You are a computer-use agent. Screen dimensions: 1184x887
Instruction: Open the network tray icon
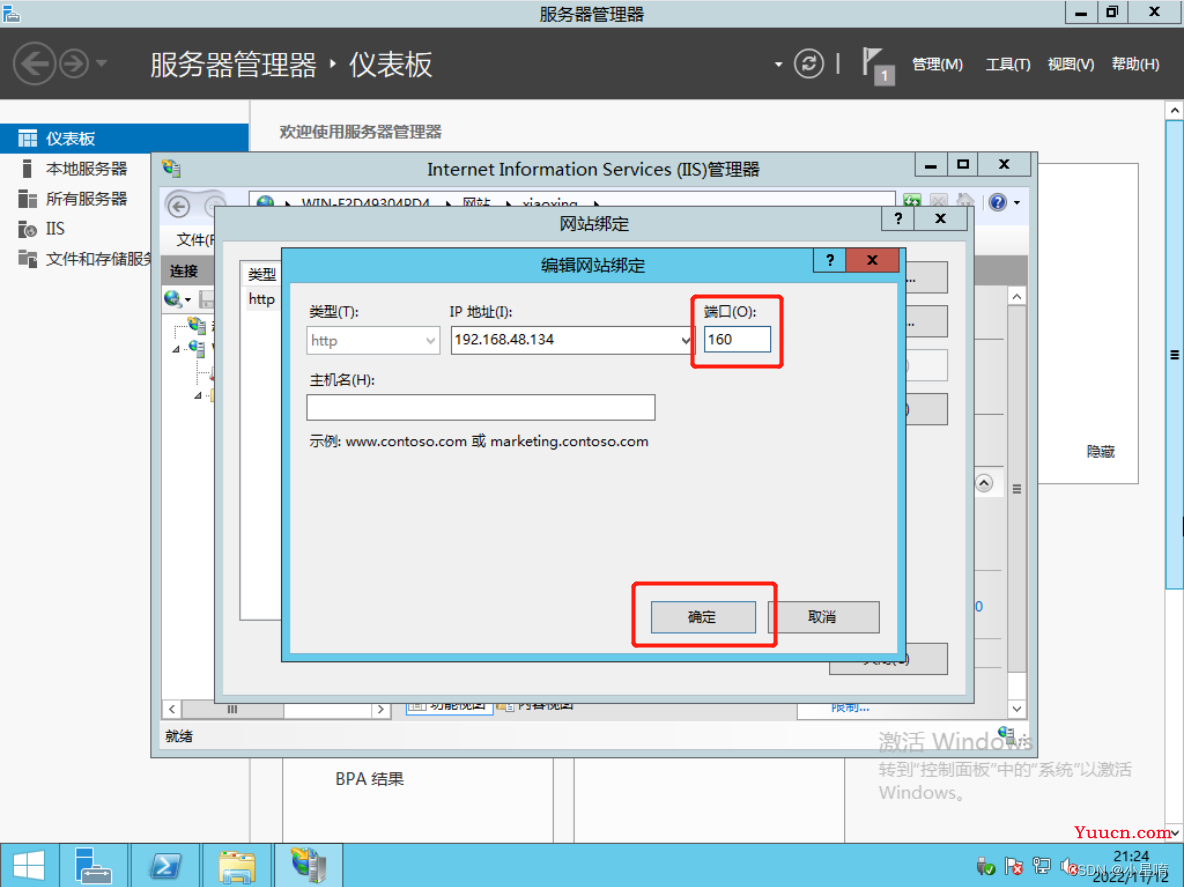pos(1041,866)
